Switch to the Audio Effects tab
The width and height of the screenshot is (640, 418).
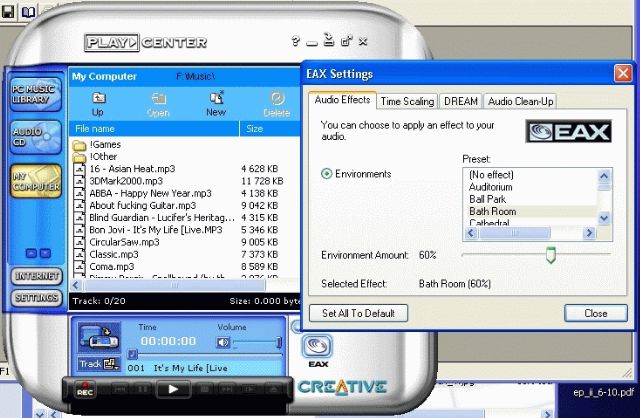coord(342,100)
